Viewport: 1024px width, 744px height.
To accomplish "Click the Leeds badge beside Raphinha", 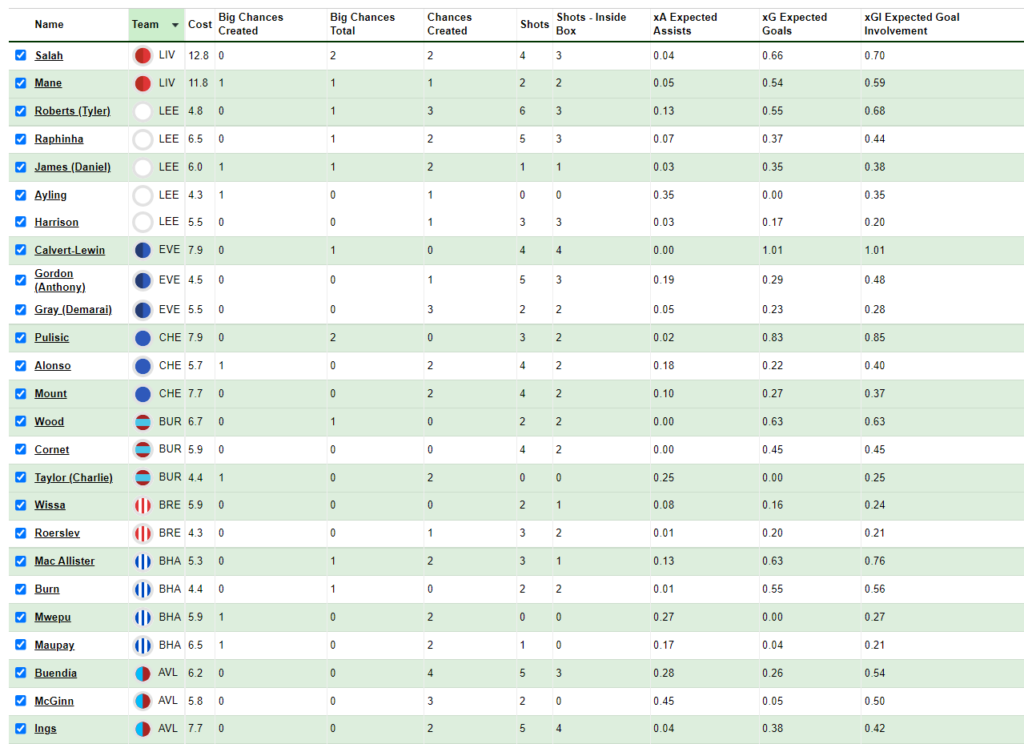I will 143,139.
